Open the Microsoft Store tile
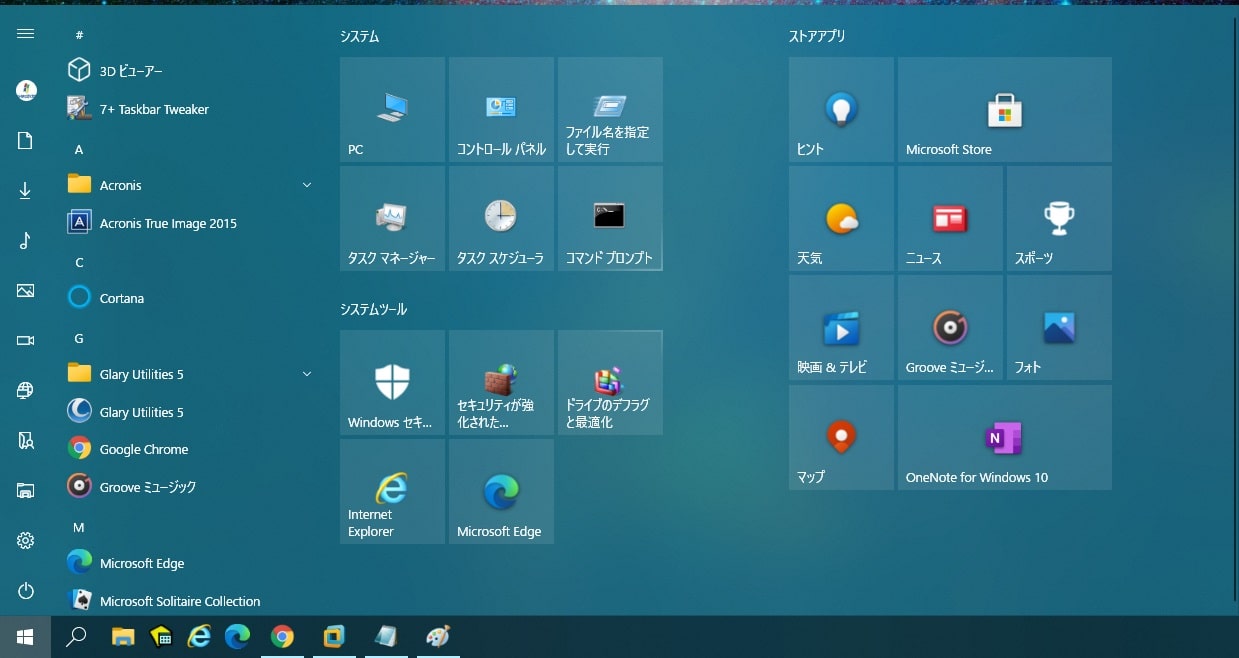1239x658 pixels. click(x=1004, y=109)
